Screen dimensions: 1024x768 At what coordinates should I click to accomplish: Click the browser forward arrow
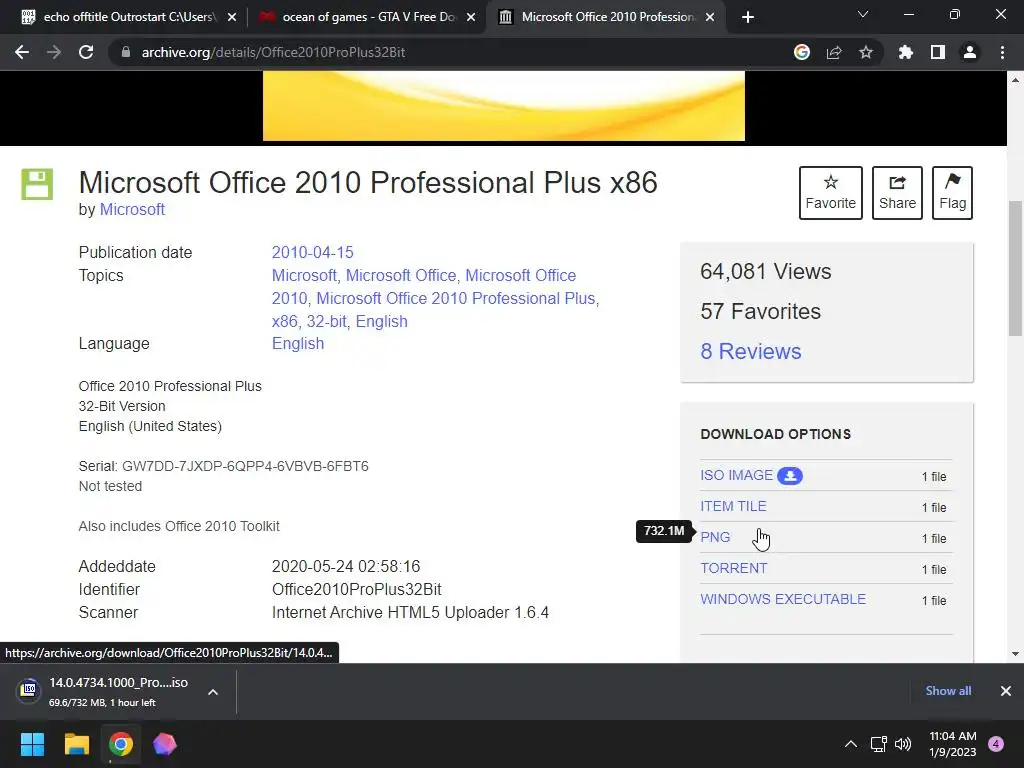54,52
